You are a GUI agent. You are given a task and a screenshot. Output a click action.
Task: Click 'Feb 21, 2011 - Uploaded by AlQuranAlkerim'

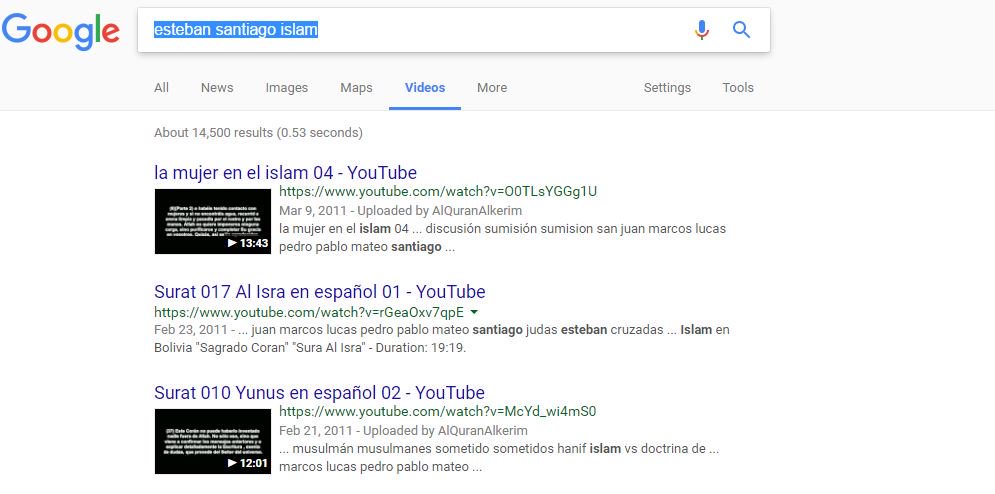point(403,430)
